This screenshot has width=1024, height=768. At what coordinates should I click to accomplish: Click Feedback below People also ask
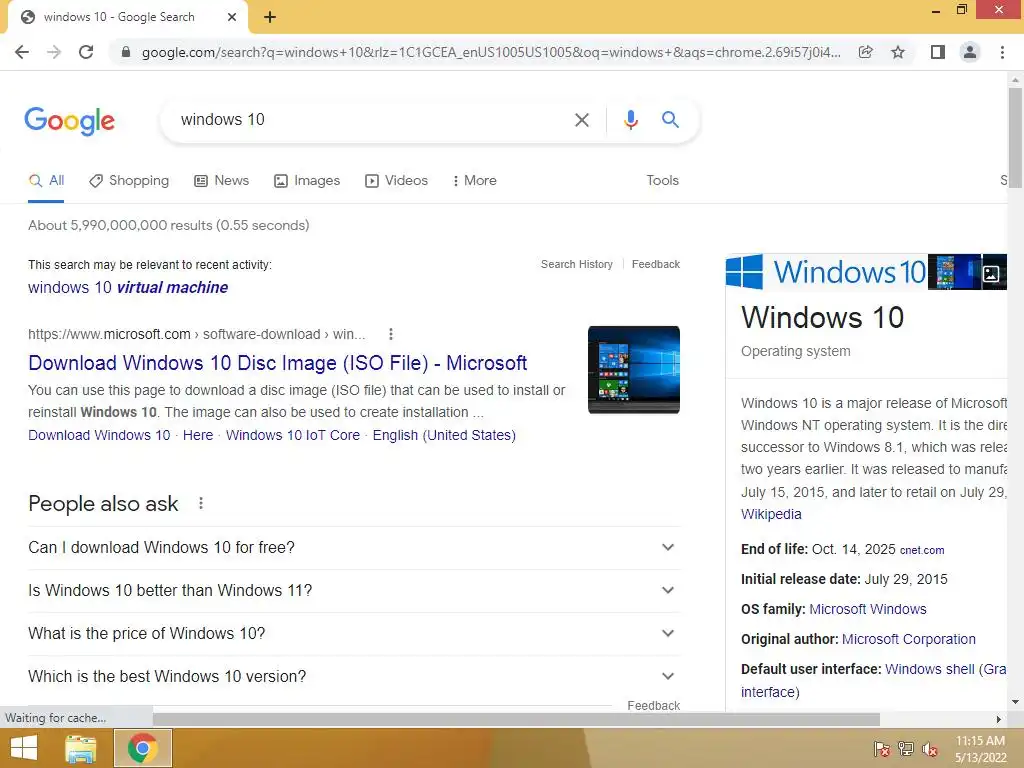pyautogui.click(x=654, y=706)
